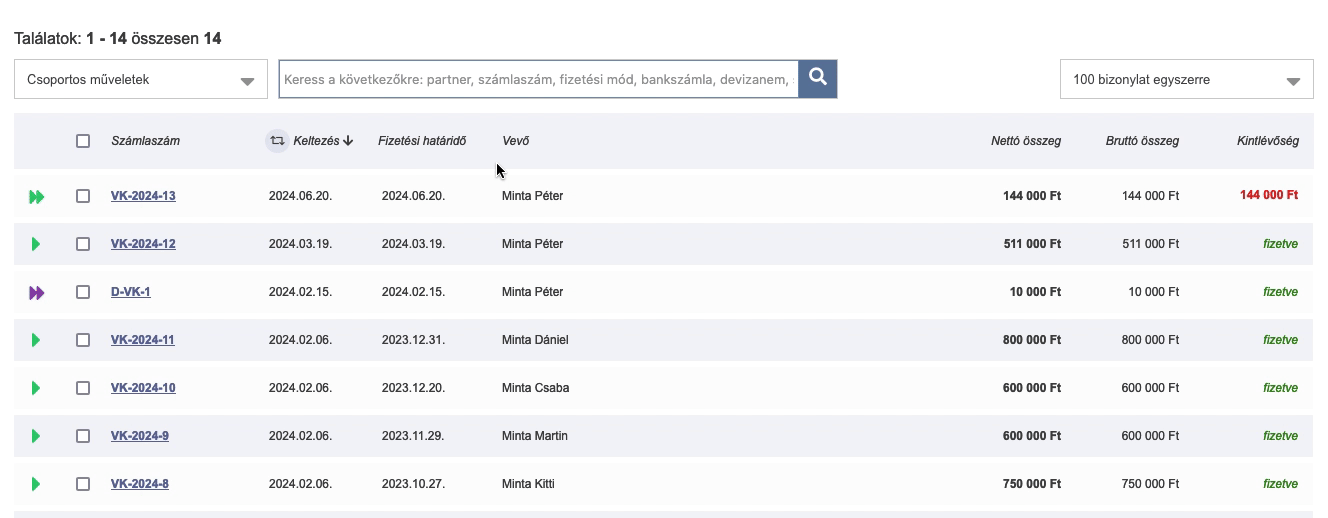Viewport: 1328px width, 518px height.
Task: Expand the 100 bizonylat egyszerre dropdown
Action: click(1187, 79)
